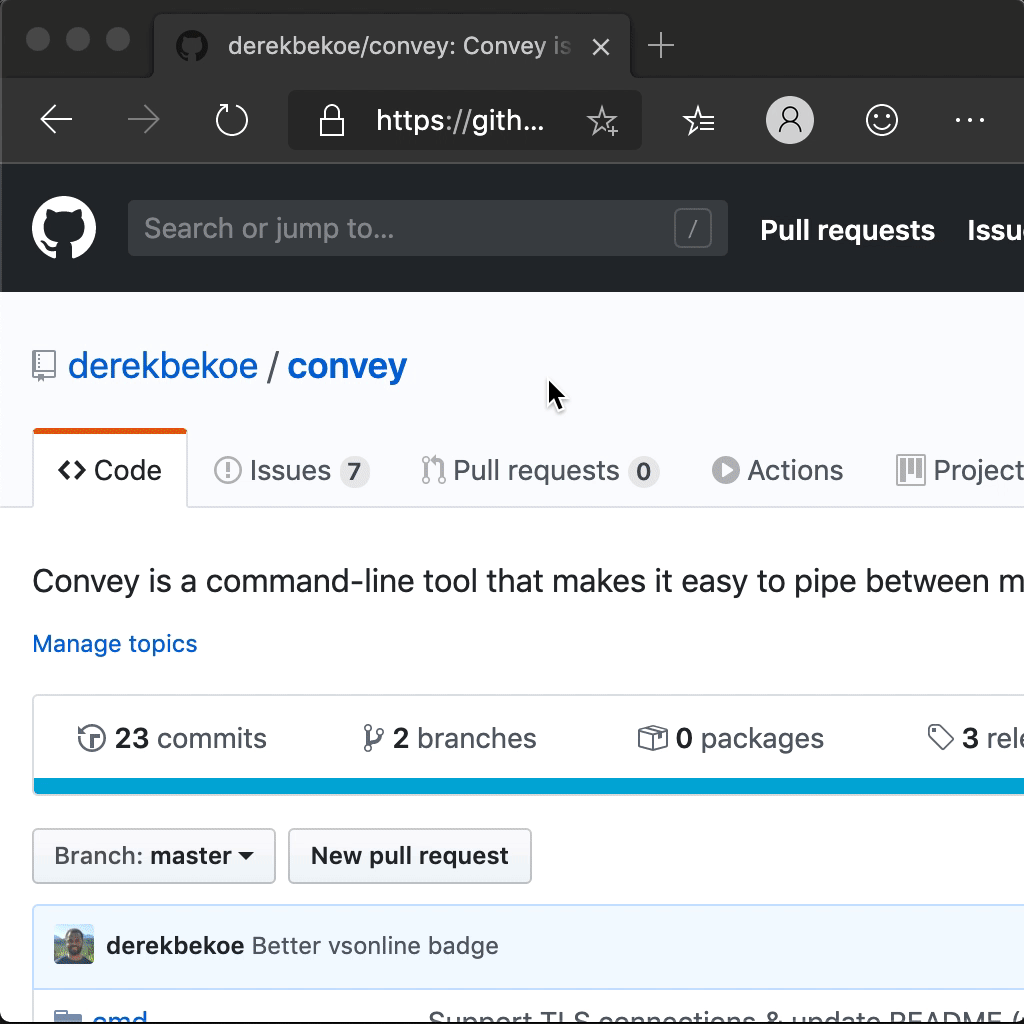The height and width of the screenshot is (1024, 1024).
Task: Click the browser forward arrow
Action: click(144, 120)
